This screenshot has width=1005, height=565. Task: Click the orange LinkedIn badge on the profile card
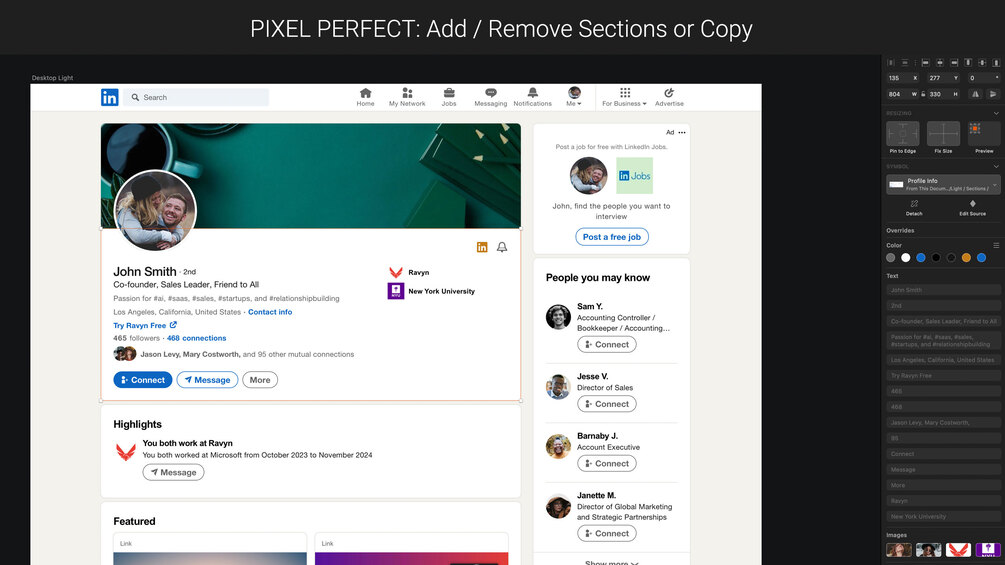482,247
